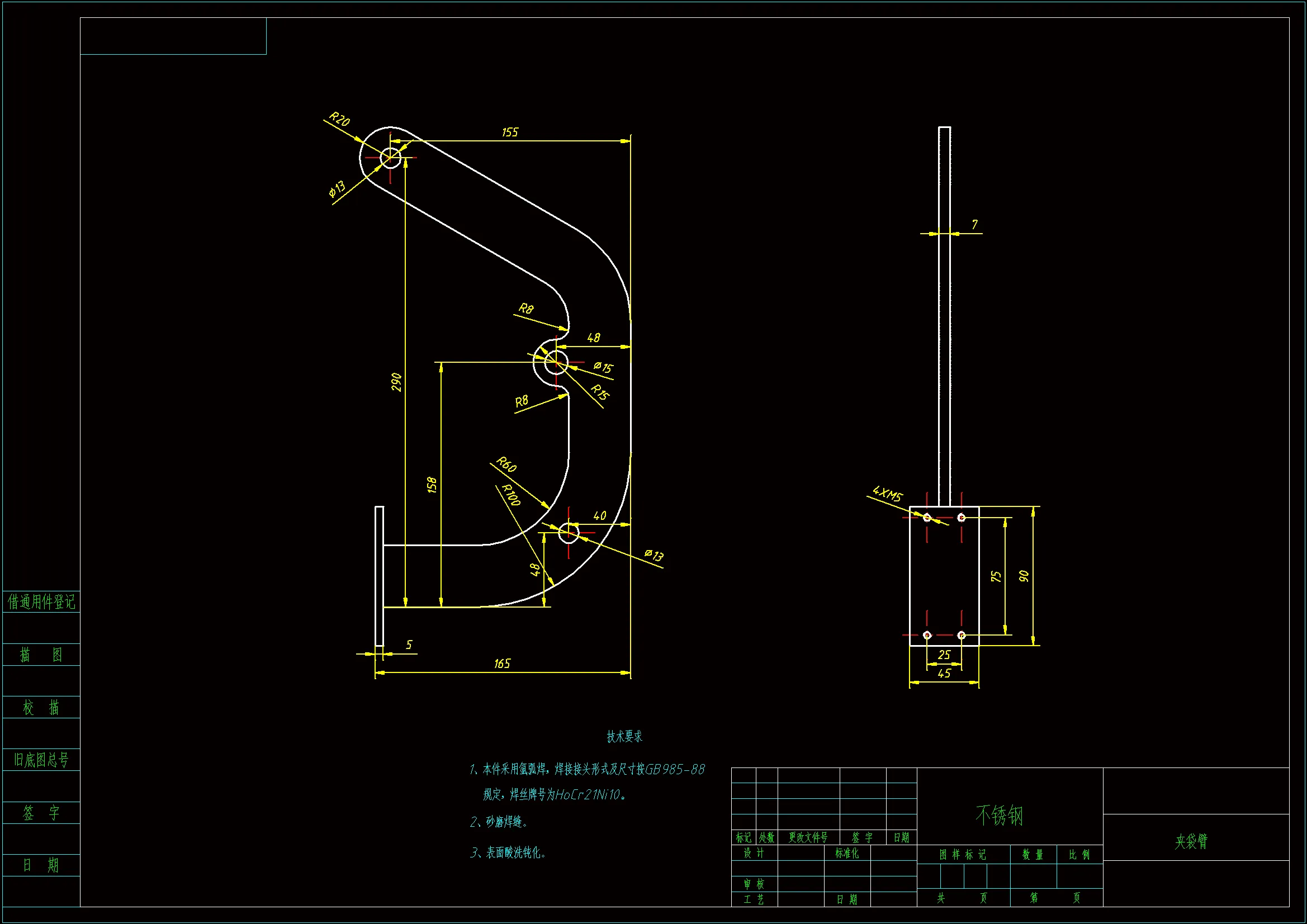Select the R100 radius label
1307x924 pixels.
pos(511,495)
